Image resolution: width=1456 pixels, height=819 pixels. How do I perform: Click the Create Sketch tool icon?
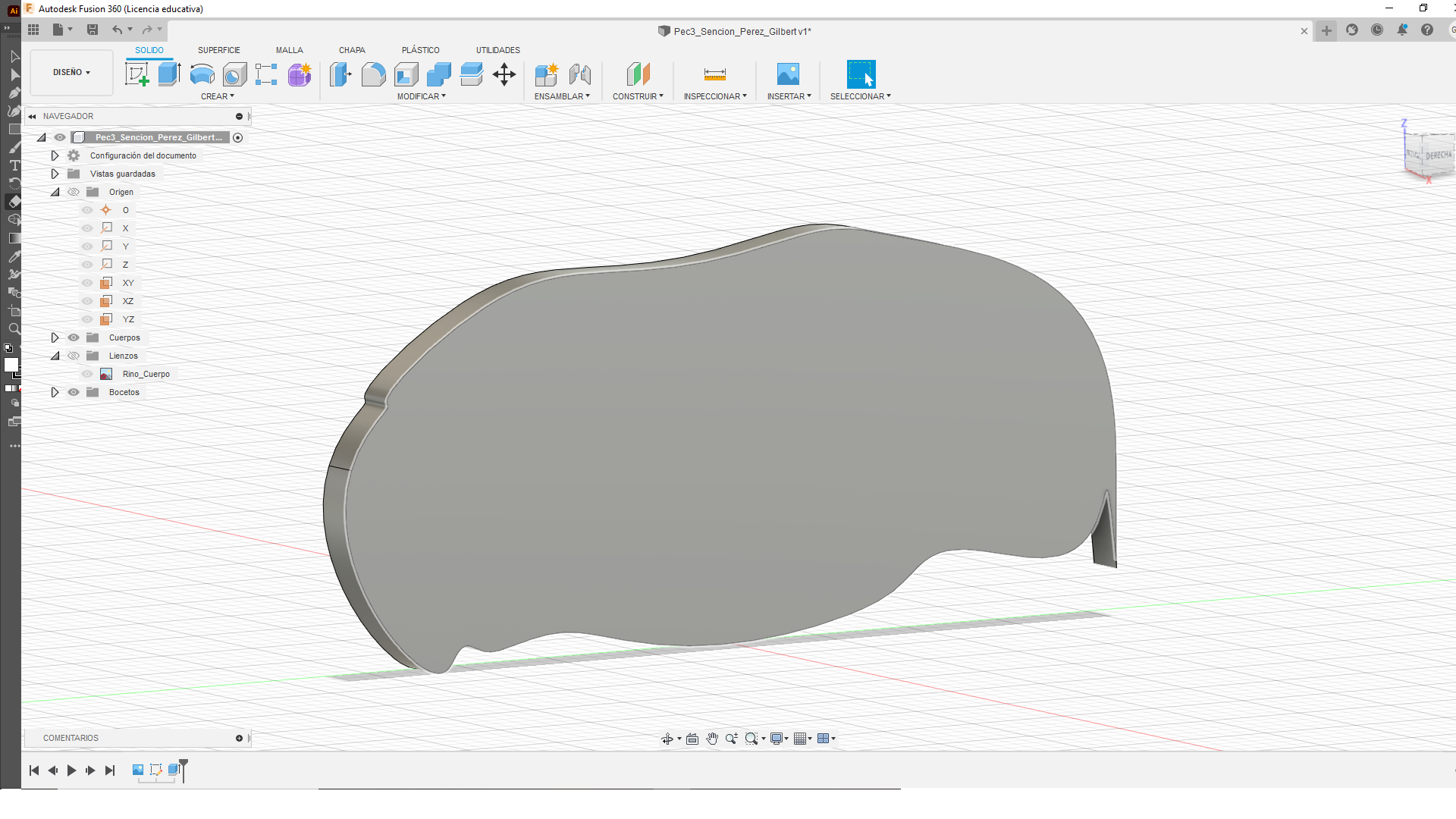(136, 74)
